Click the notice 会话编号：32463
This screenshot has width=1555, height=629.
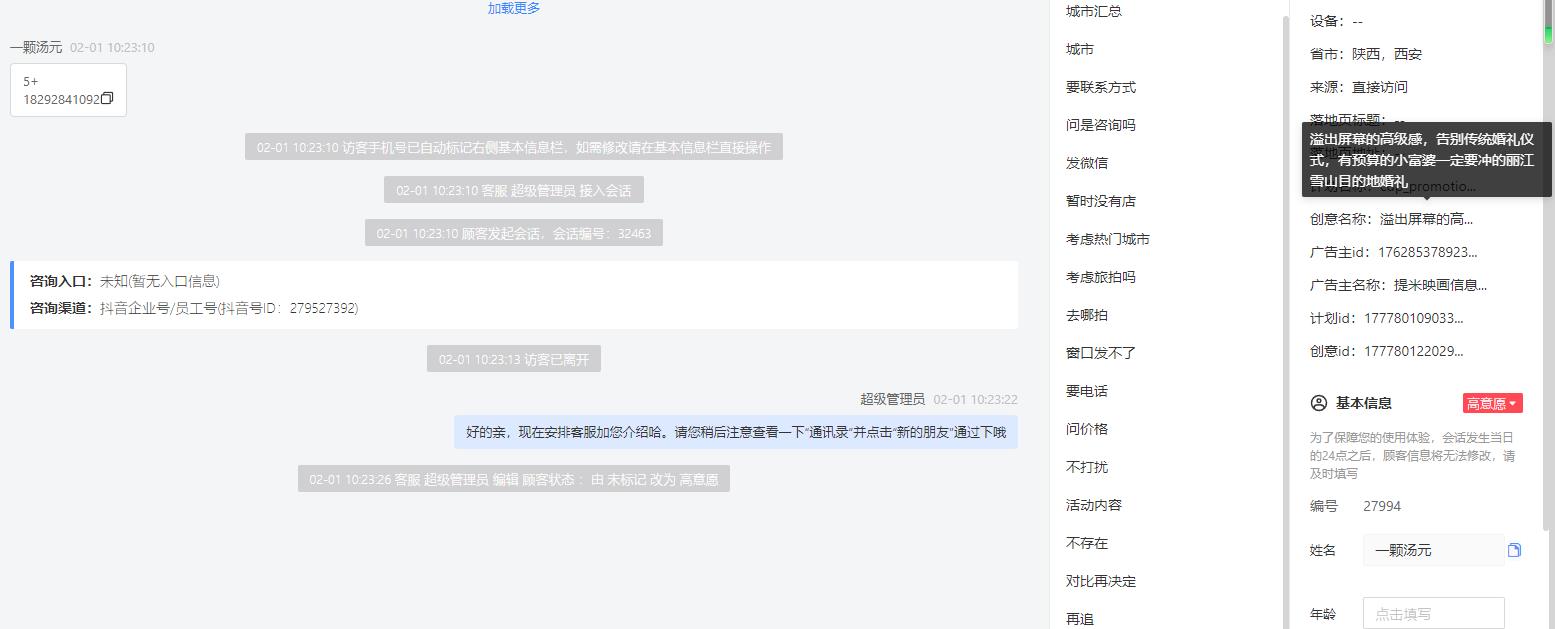pyautogui.click(x=514, y=233)
